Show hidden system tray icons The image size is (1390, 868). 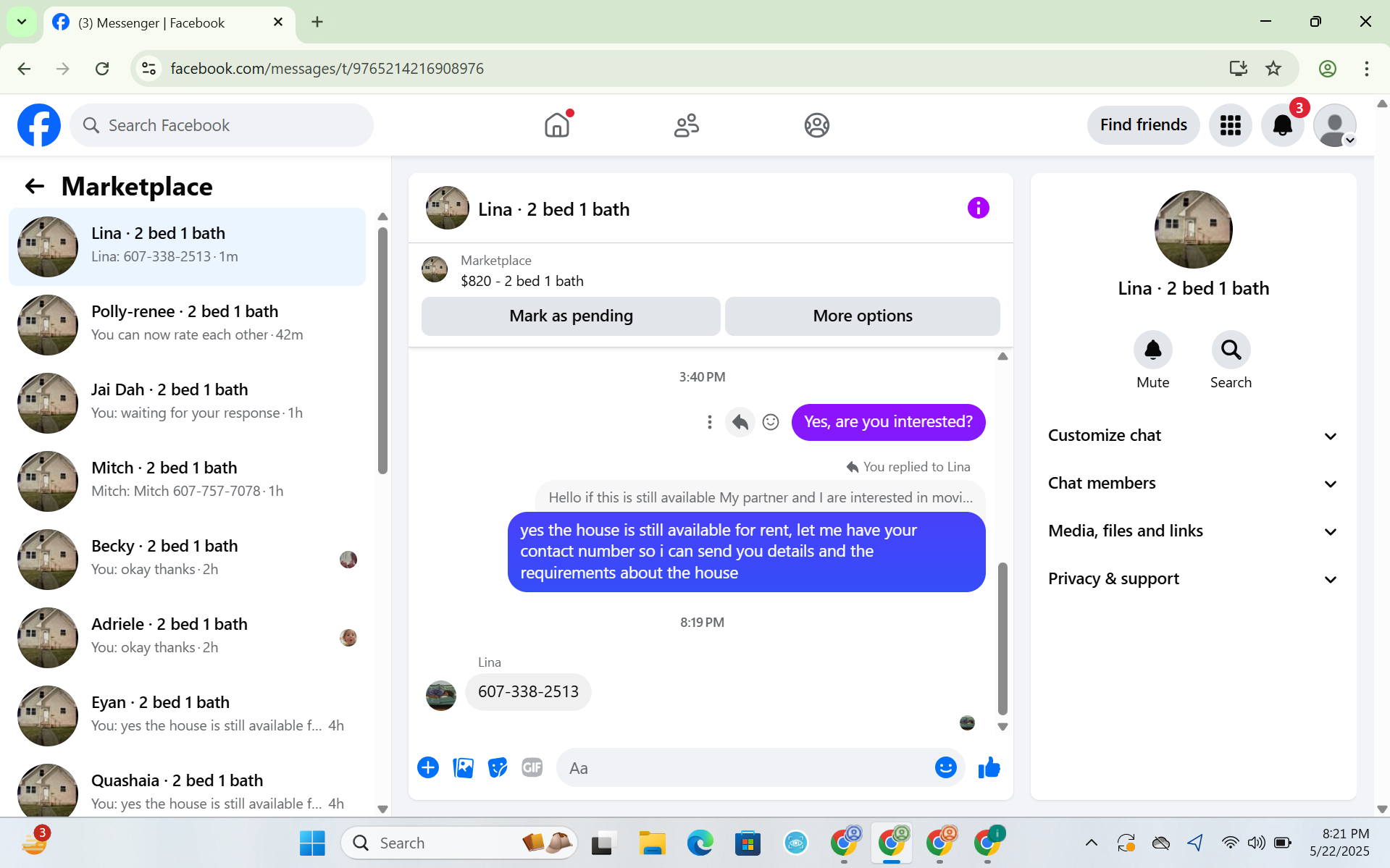click(x=1091, y=843)
